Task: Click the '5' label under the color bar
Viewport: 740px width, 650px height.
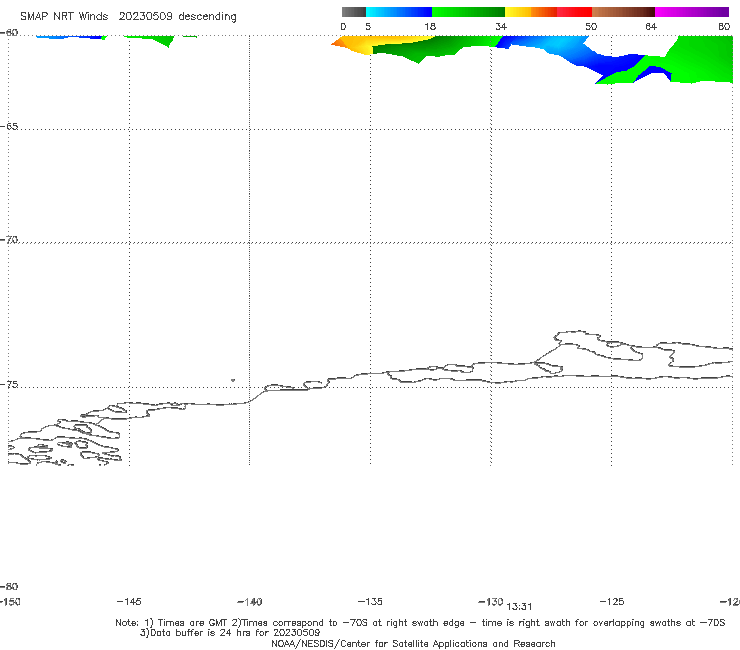Action: click(368, 26)
